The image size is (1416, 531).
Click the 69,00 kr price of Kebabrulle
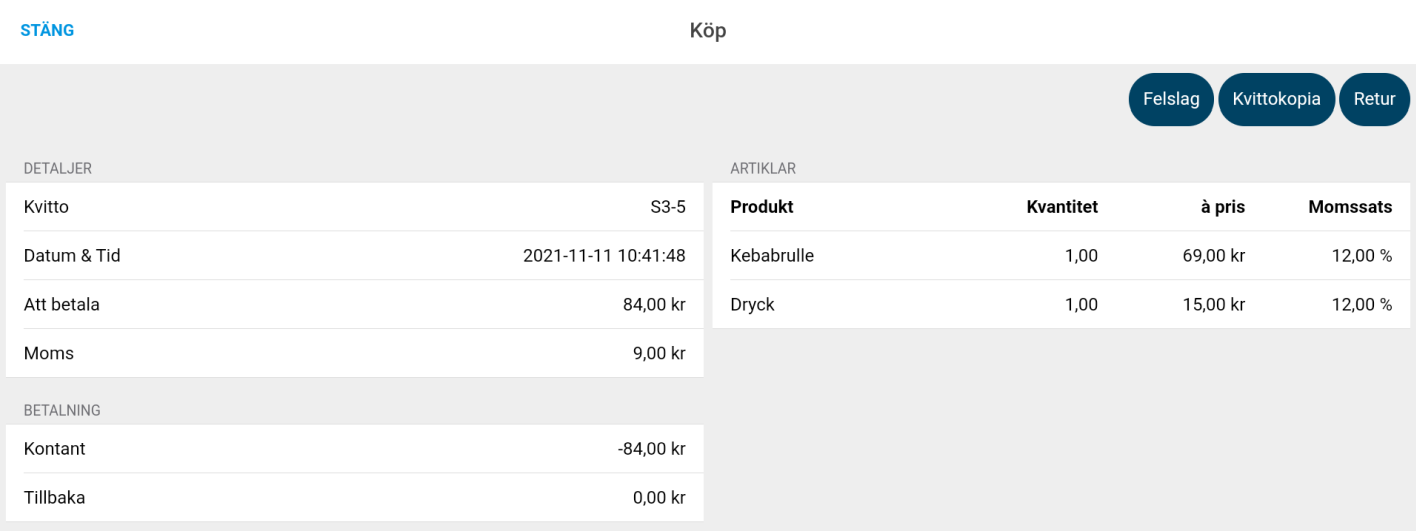click(x=1213, y=256)
